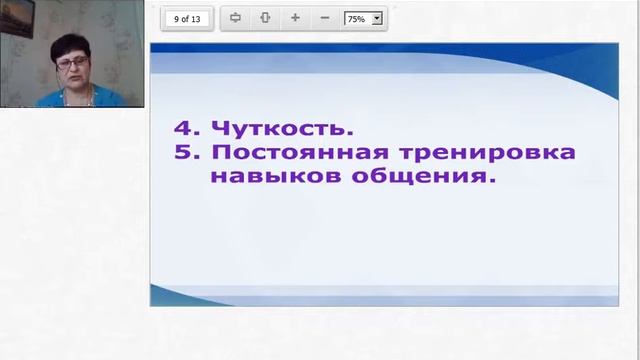Open the 75% zoom level dropdown

pos(363,19)
